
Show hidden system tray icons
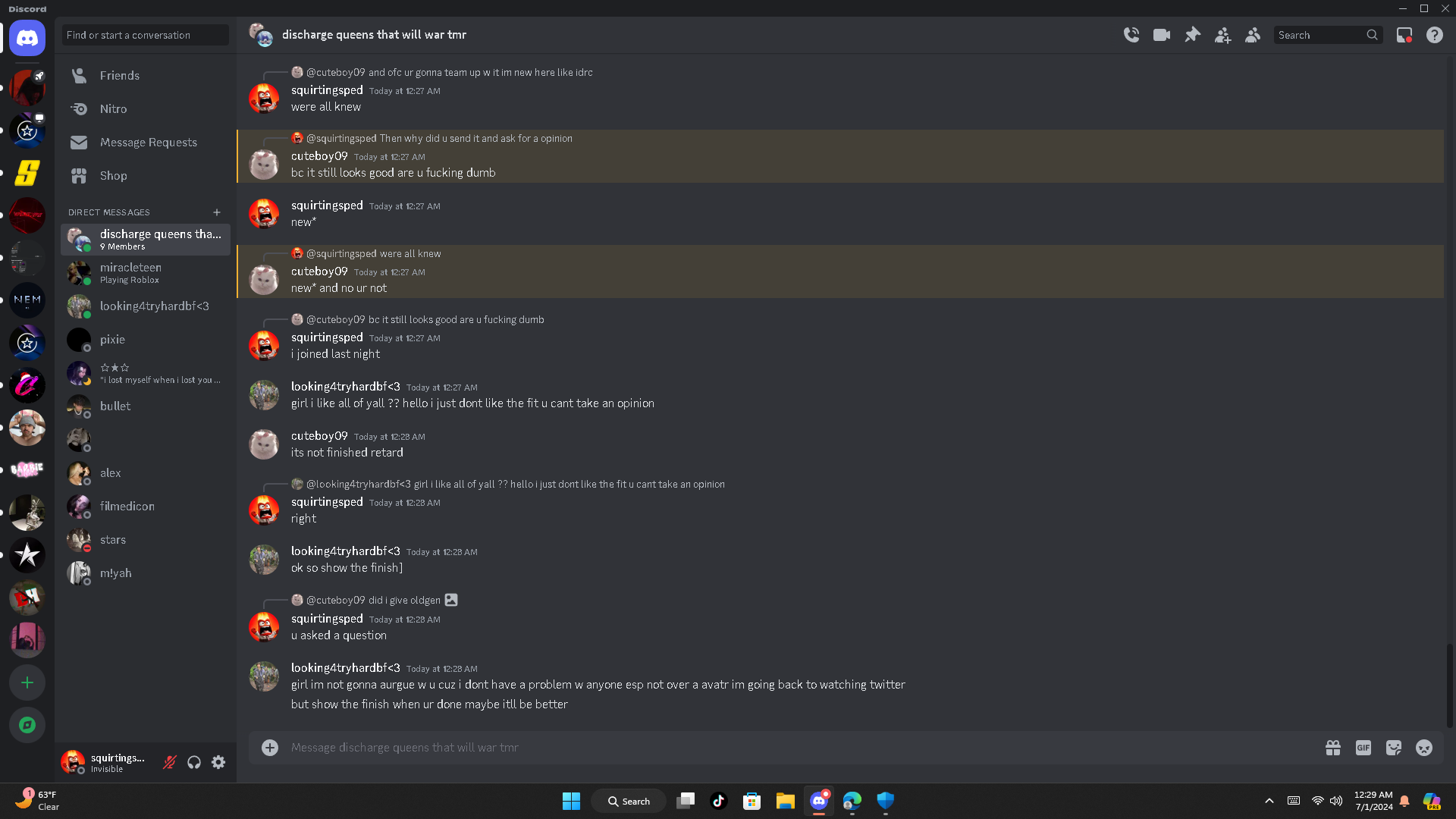coord(1269,801)
